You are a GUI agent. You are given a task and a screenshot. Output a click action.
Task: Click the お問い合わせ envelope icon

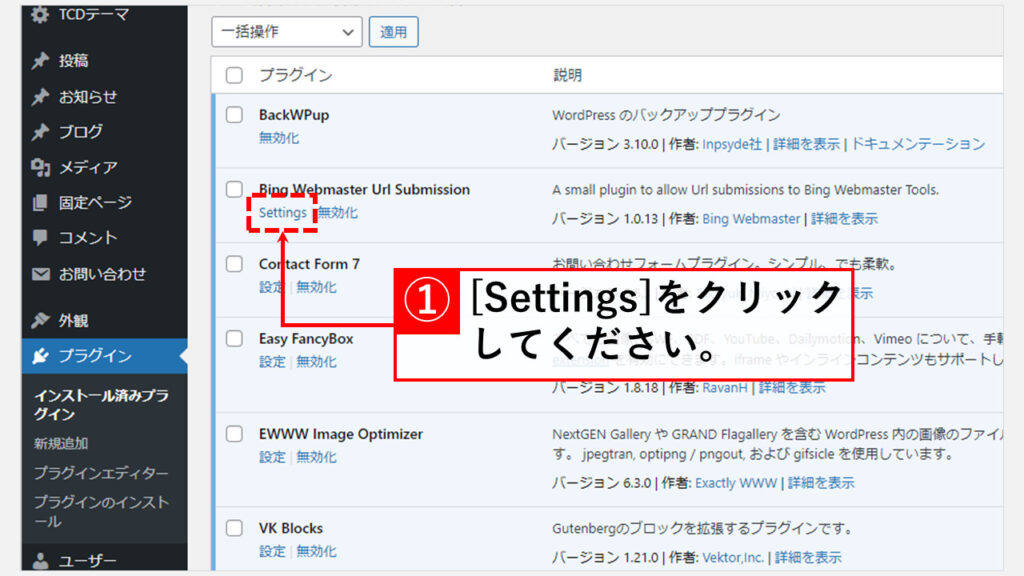[40, 274]
